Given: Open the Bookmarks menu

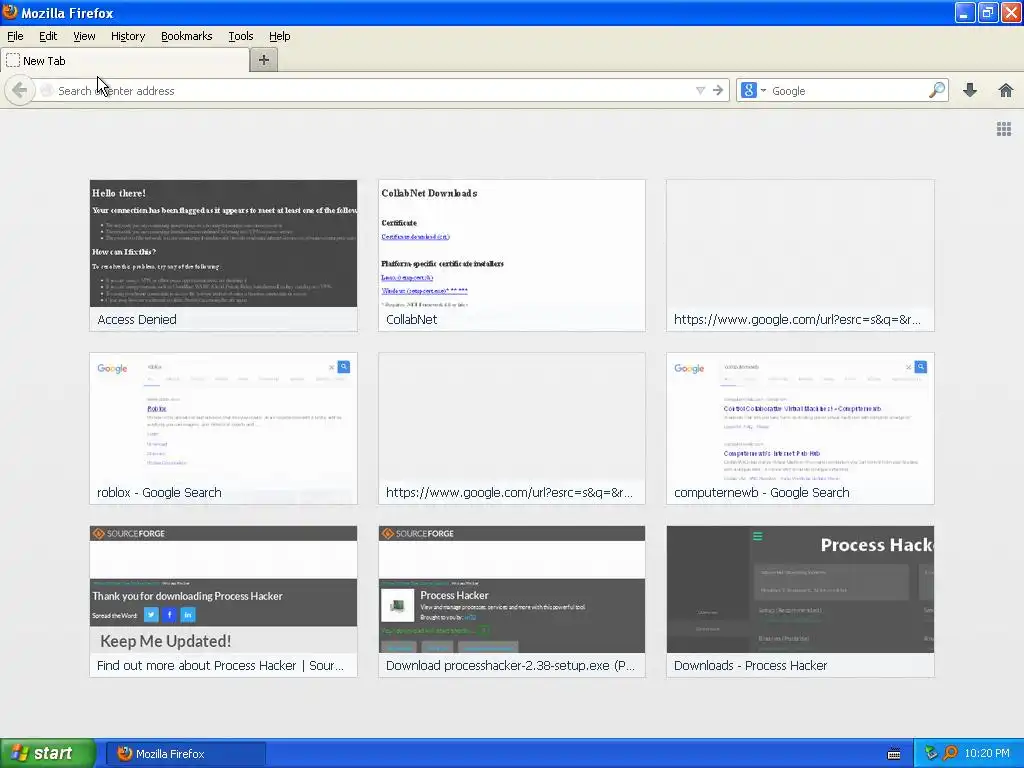Looking at the screenshot, I should pos(187,36).
